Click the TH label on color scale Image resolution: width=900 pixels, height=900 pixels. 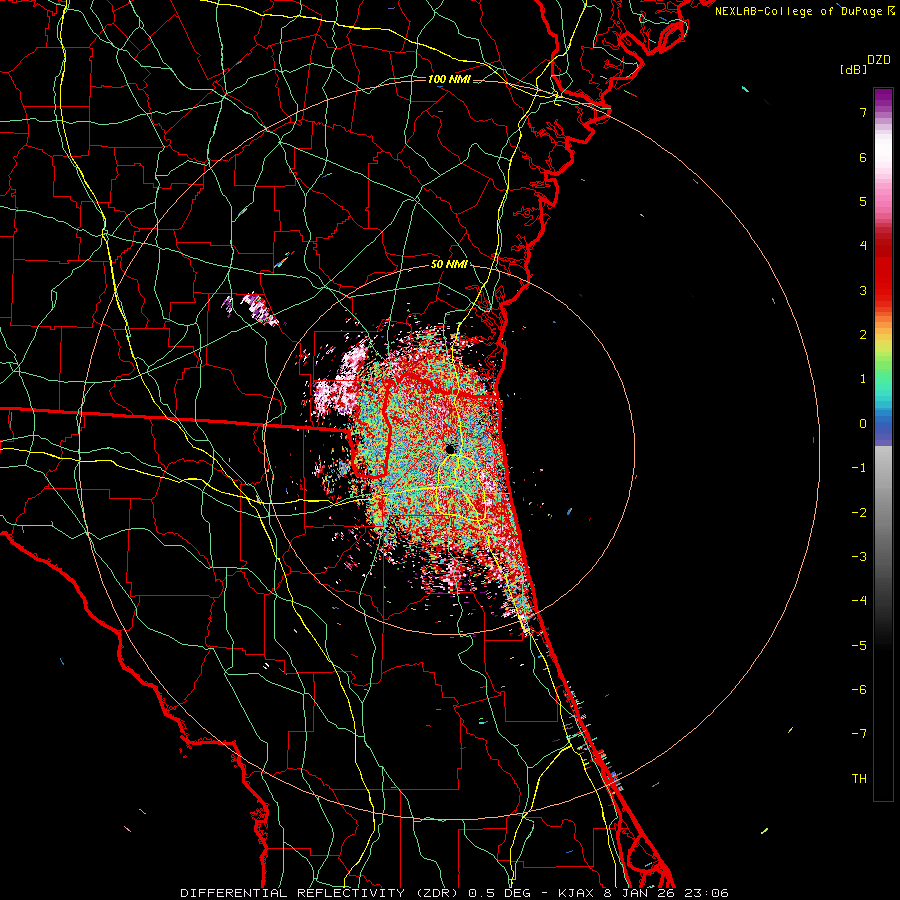[x=859, y=779]
